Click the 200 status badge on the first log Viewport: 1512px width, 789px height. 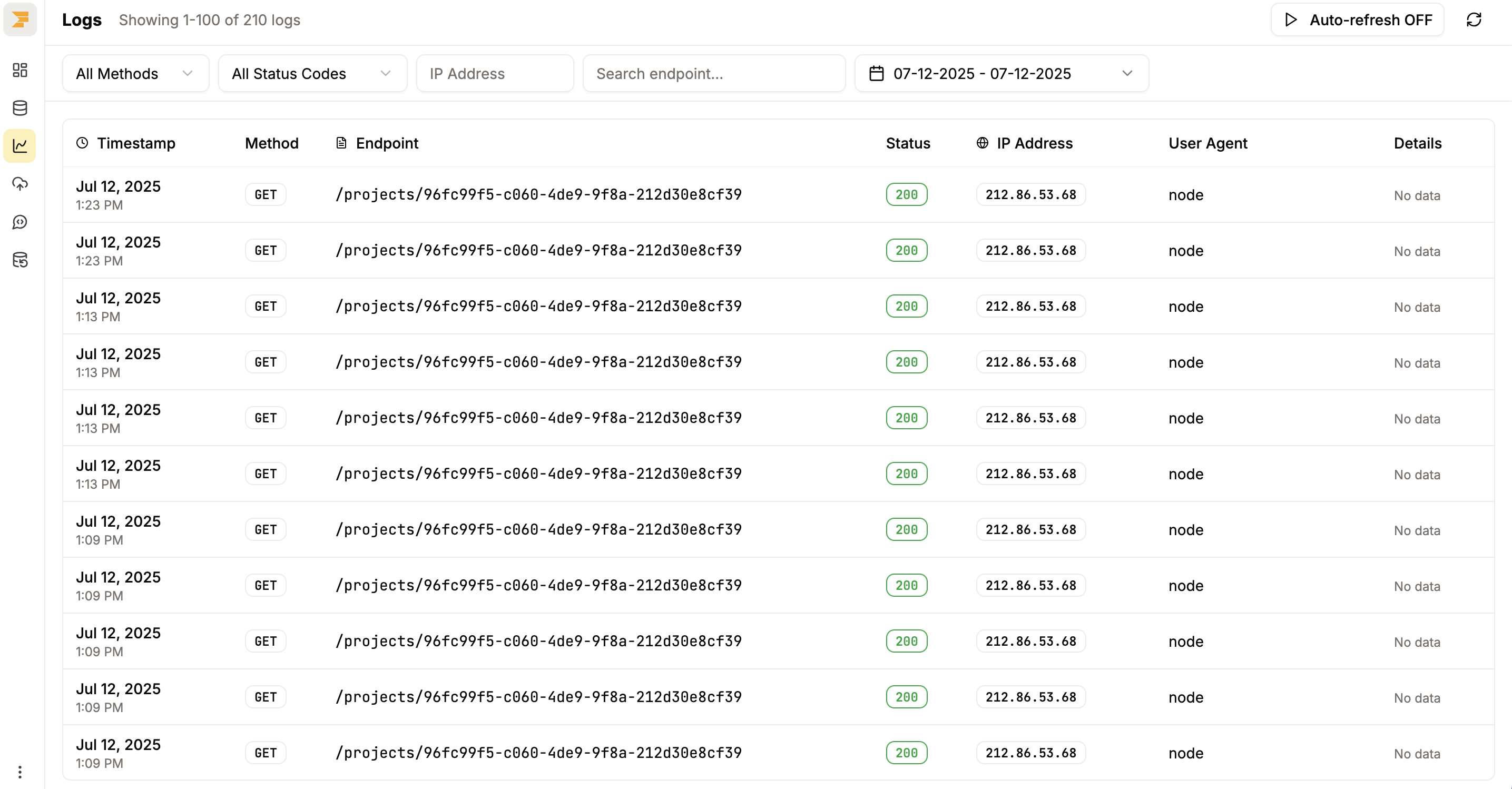tap(906, 194)
